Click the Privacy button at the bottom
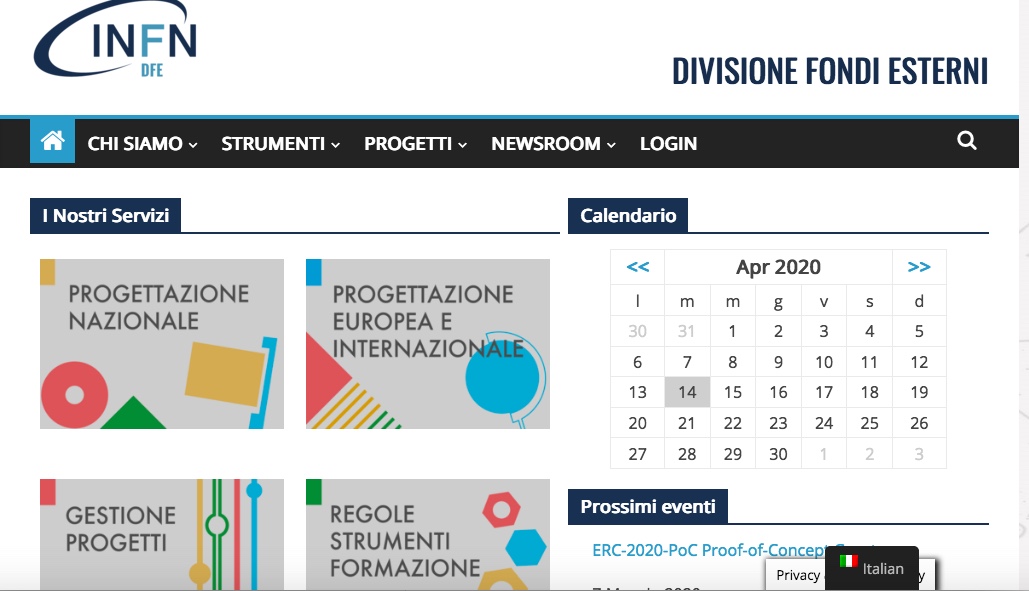1029x591 pixels. click(x=797, y=575)
